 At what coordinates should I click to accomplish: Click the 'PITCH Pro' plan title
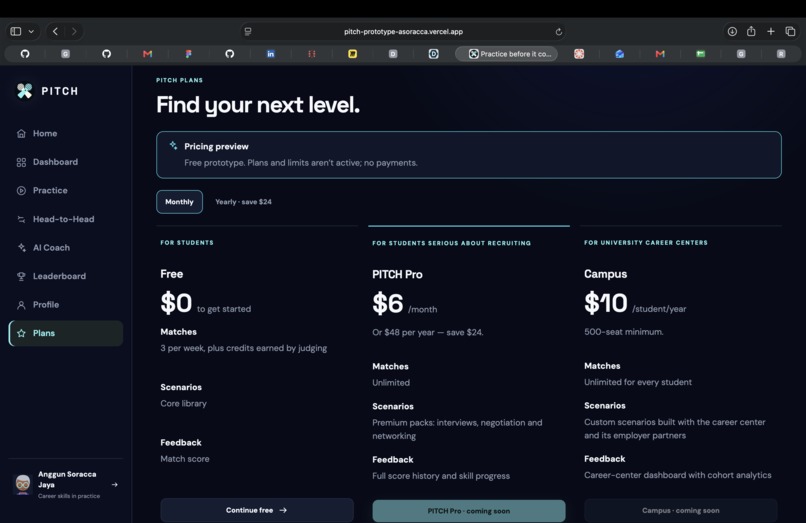click(x=397, y=275)
